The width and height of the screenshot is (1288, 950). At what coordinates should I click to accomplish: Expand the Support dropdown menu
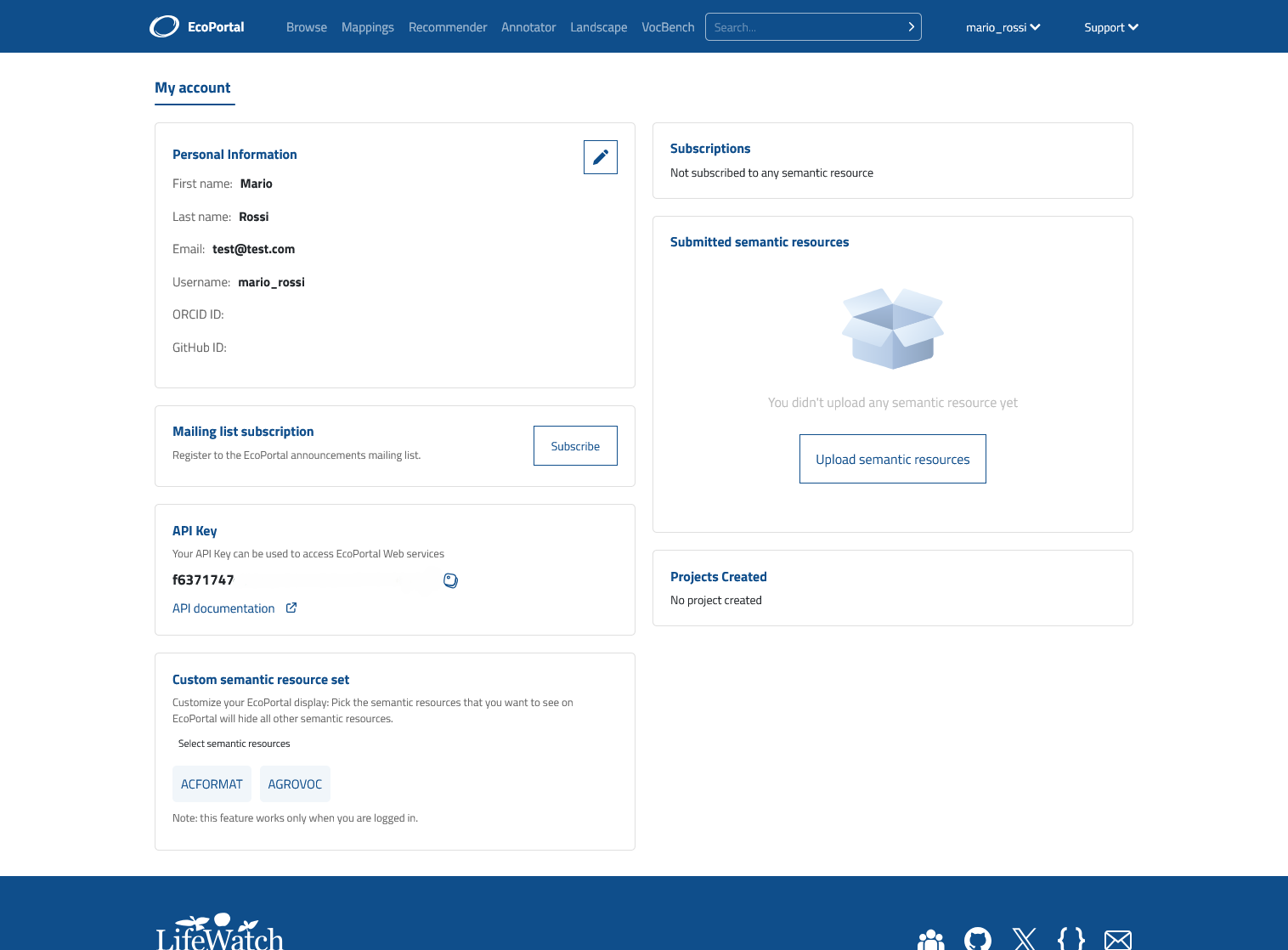click(x=1110, y=26)
